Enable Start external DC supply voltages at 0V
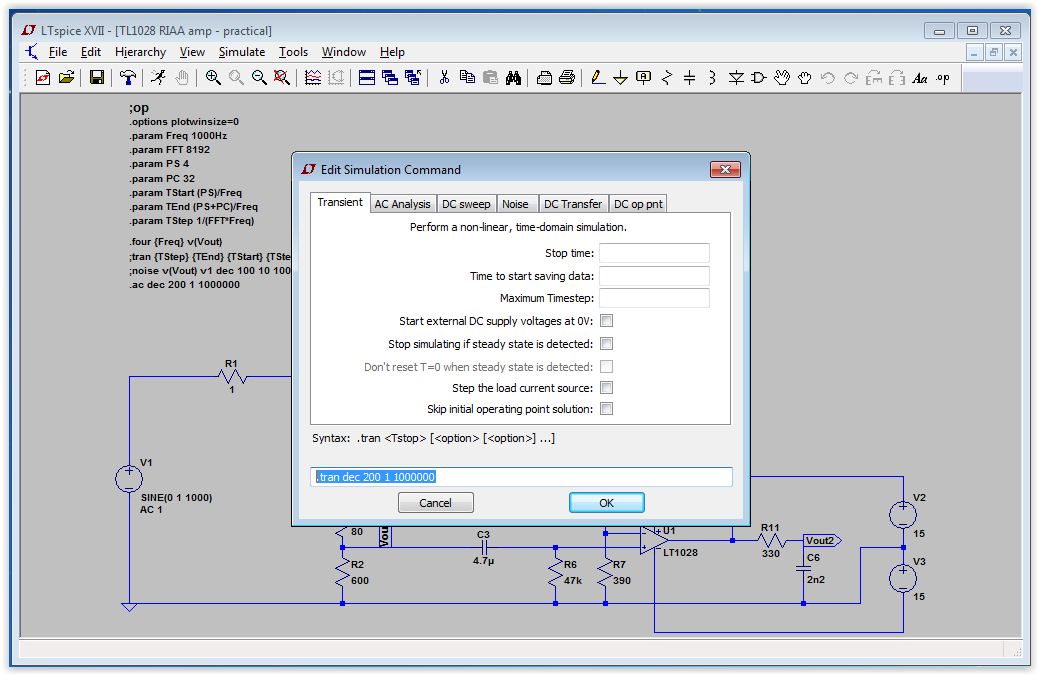 point(606,321)
